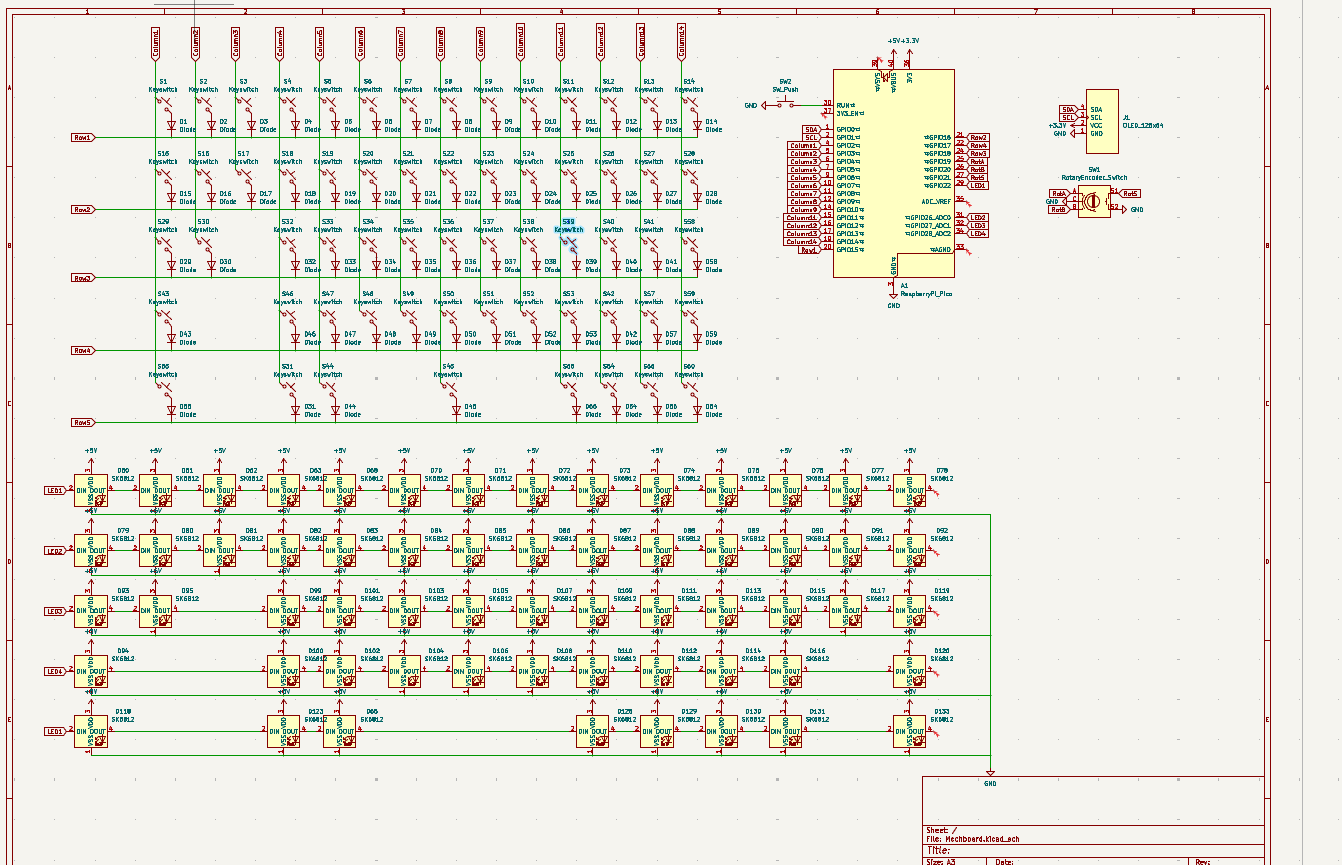The image size is (1342, 865).
Task: Click the RotA label on the rotary encoder
Action: pos(1058,193)
